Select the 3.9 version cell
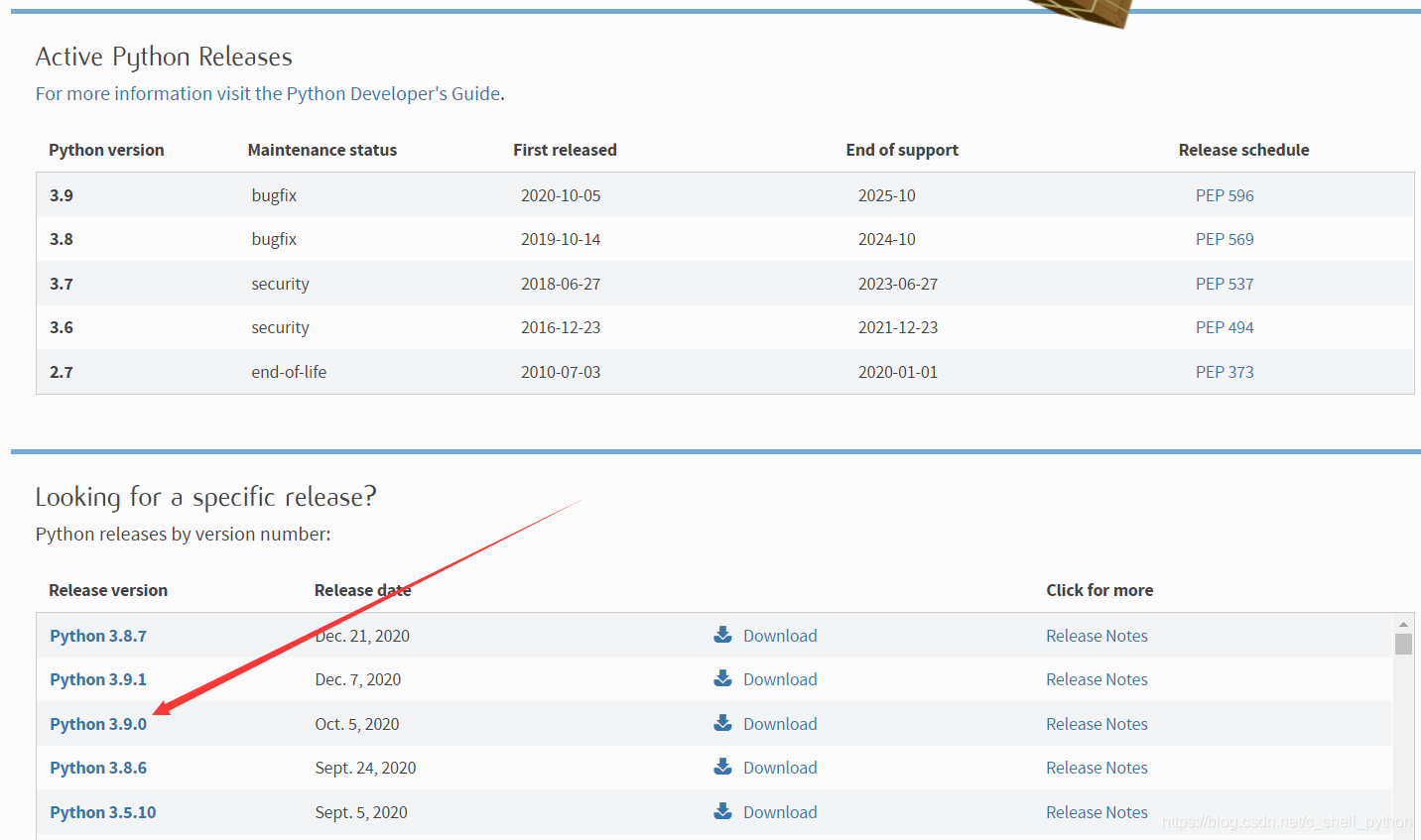This screenshot has height=840, width=1421. [62, 195]
